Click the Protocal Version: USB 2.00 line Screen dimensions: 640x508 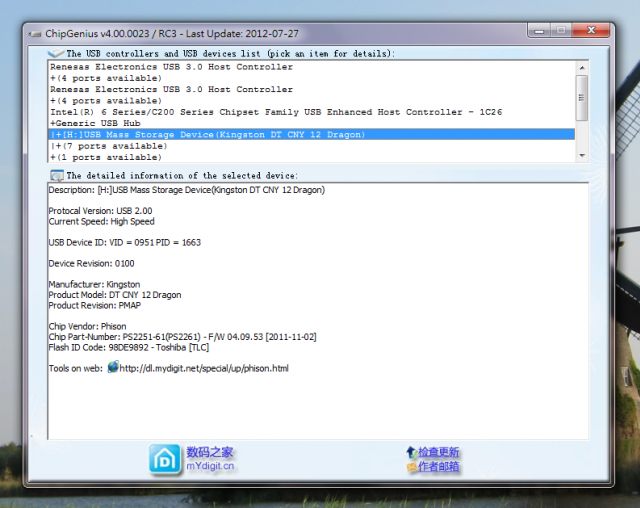point(100,211)
